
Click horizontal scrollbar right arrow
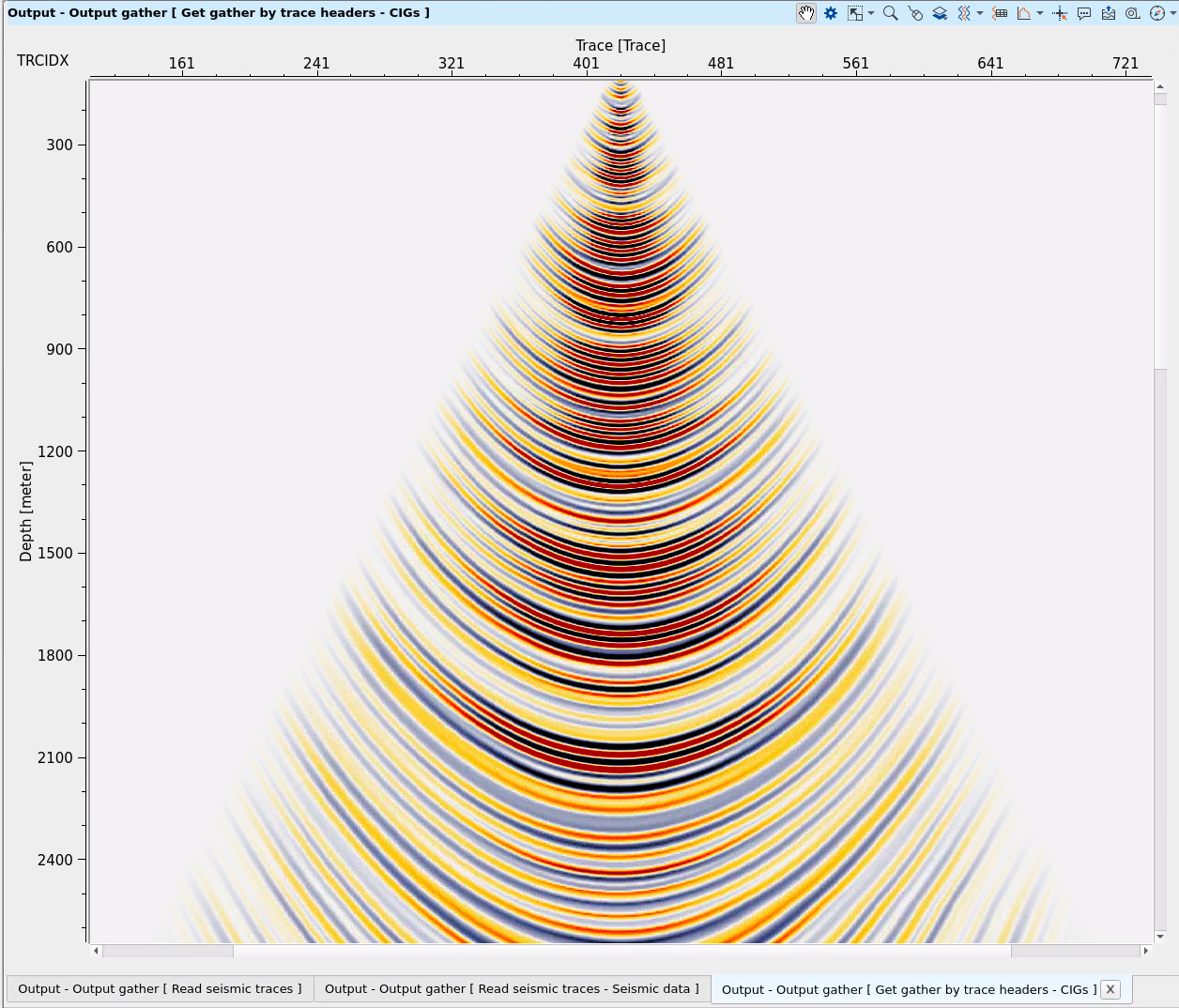pos(1145,951)
